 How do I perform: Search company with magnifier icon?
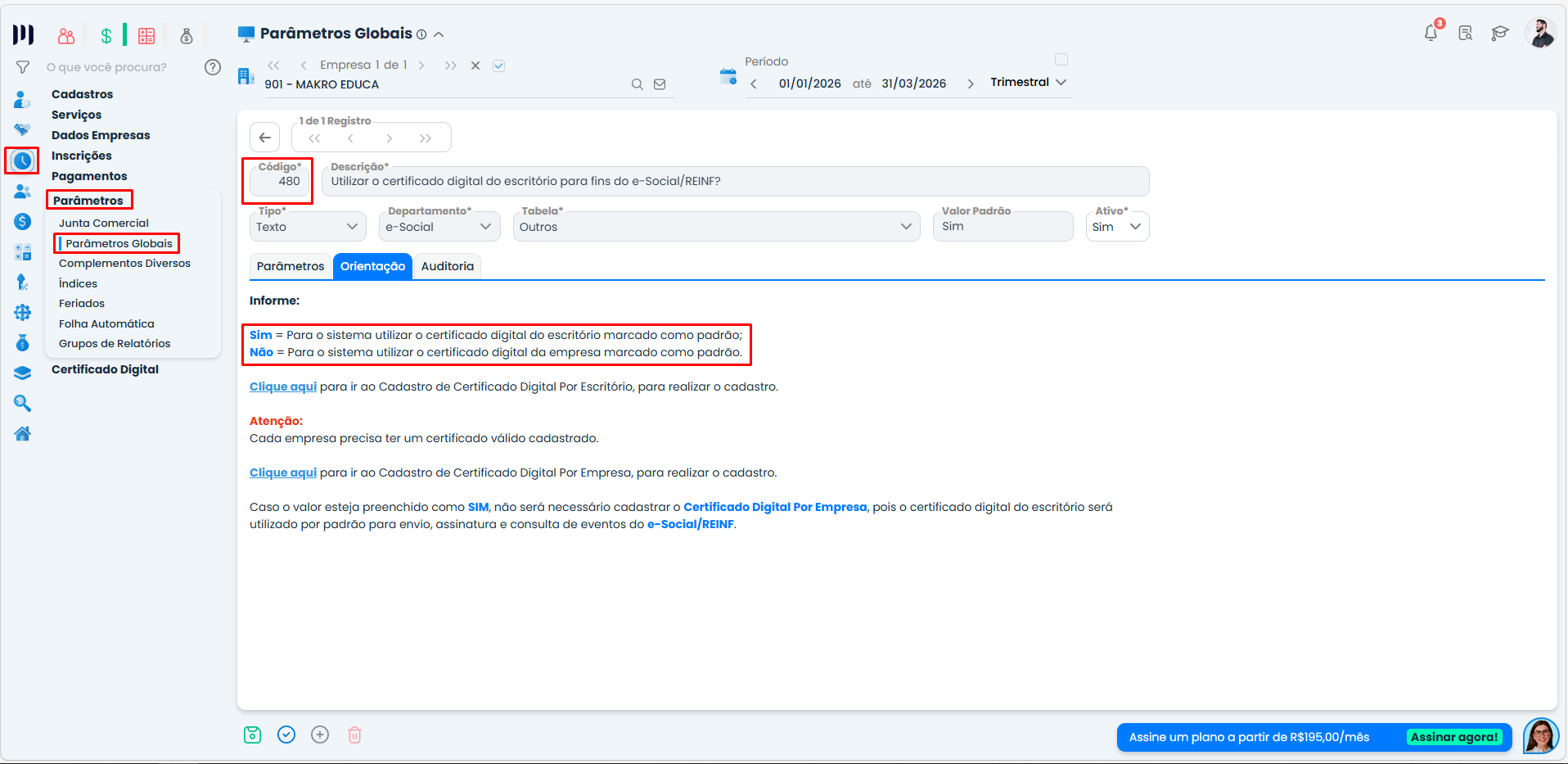tap(637, 84)
